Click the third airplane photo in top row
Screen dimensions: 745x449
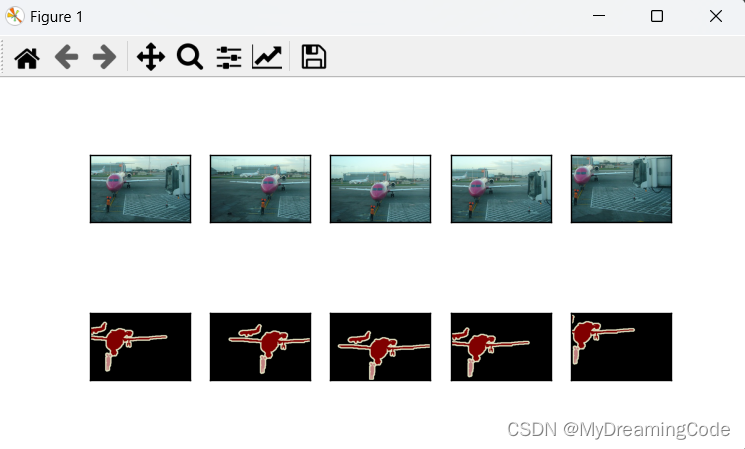[381, 189]
